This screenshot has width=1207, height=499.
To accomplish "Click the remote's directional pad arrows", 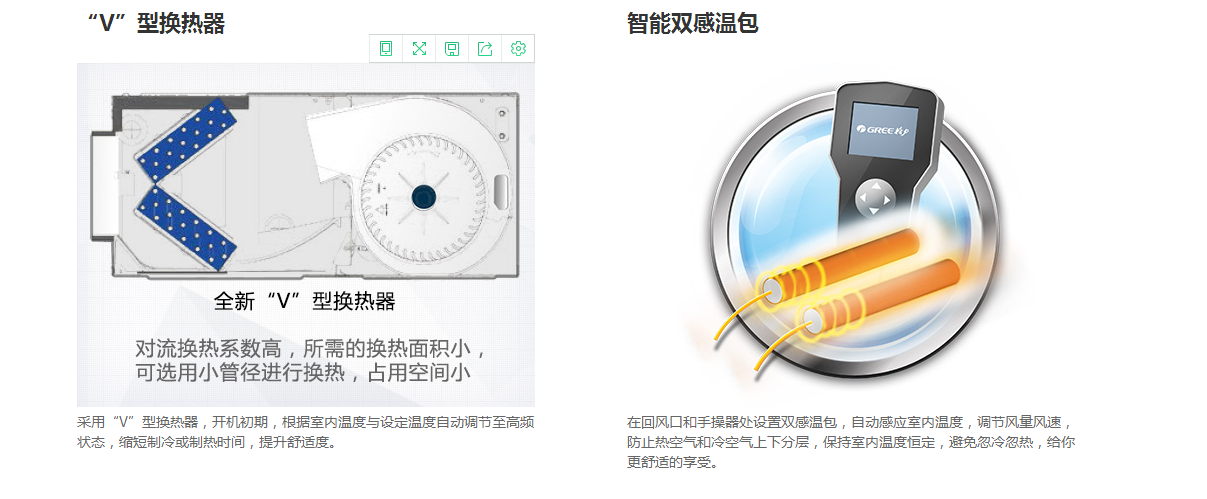I will (873, 197).
